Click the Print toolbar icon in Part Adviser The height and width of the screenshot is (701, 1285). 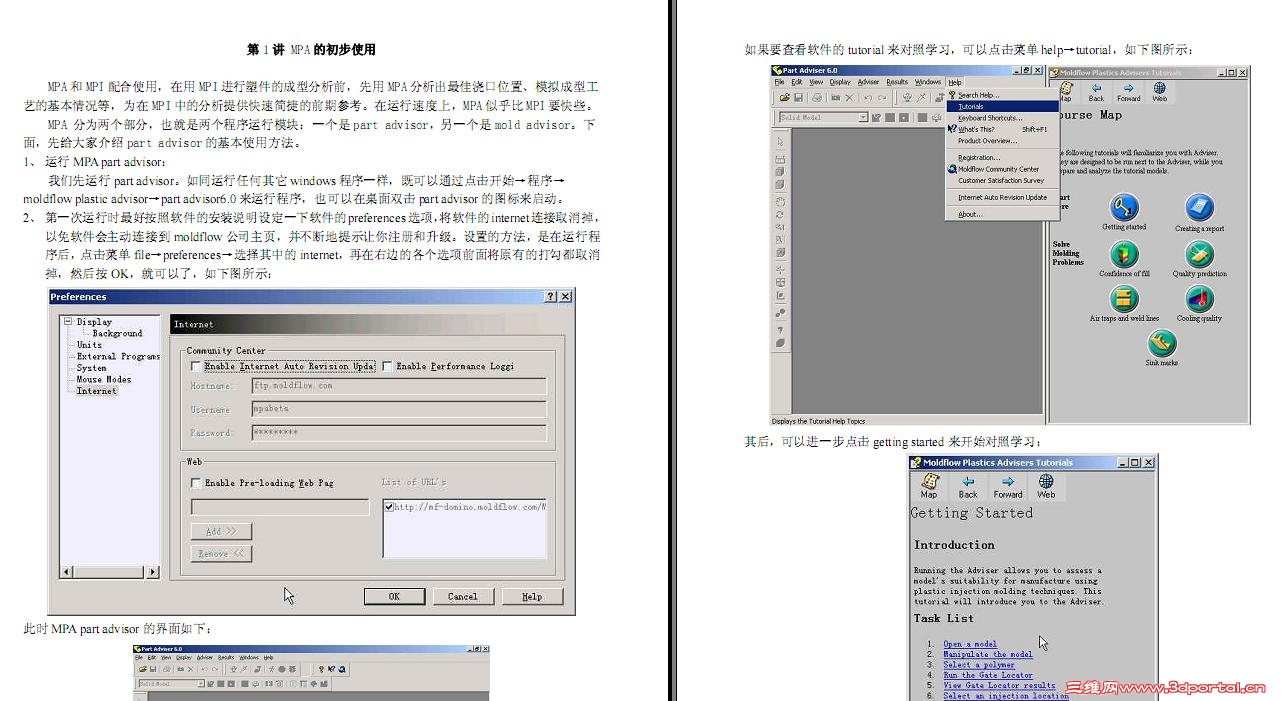click(816, 97)
